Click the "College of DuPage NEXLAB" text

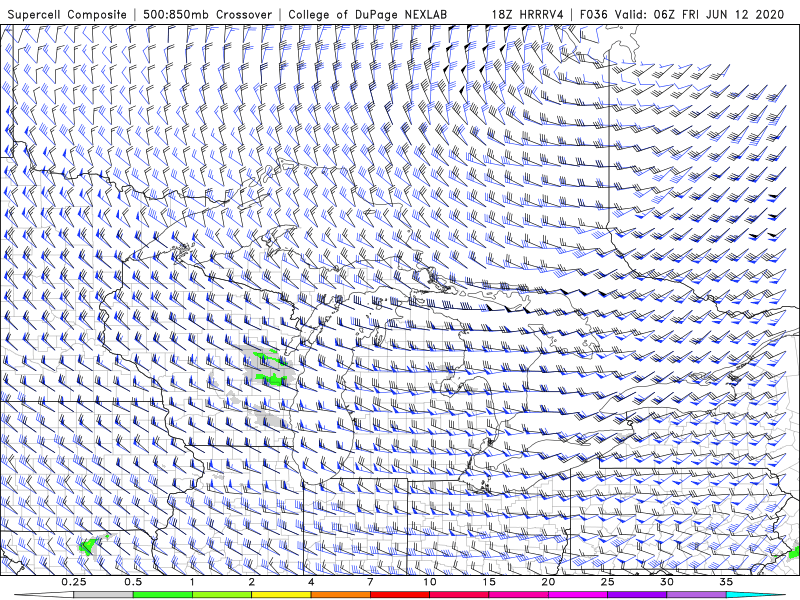point(367,14)
